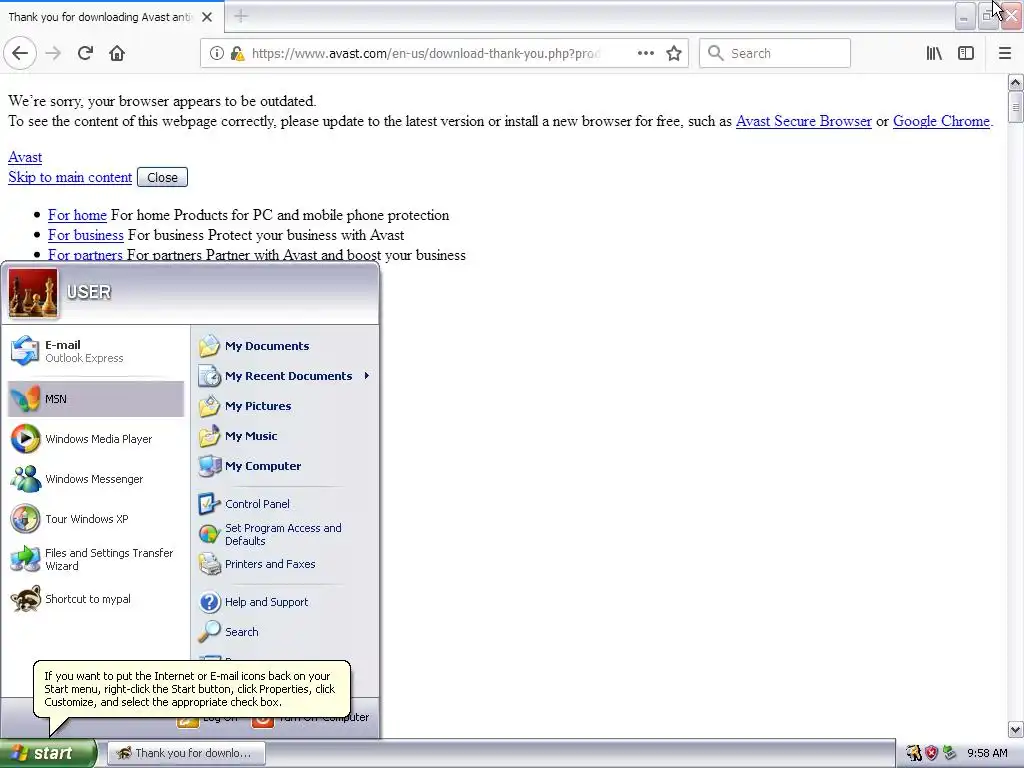Click Skip to main content link

pos(70,178)
